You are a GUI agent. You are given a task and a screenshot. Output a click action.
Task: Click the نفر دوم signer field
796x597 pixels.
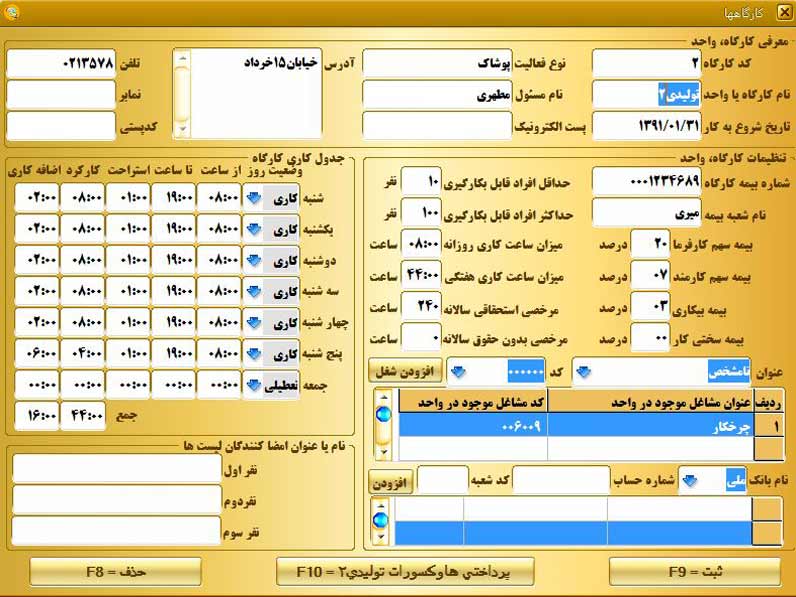[117, 501]
